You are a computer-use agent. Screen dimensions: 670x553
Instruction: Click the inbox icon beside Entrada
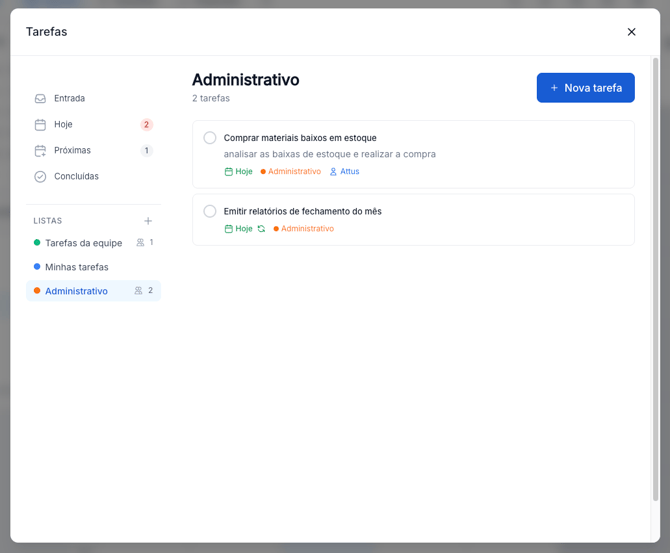point(40,99)
